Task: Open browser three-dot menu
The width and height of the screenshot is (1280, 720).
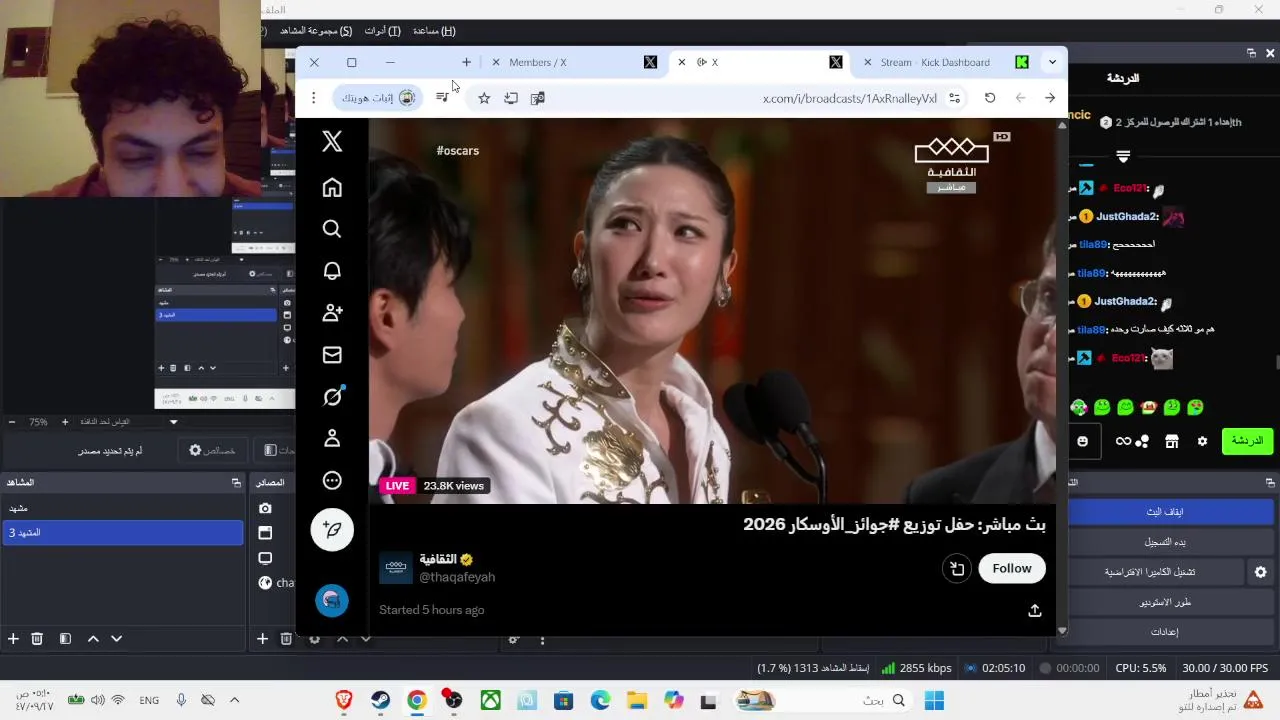Action: click(x=314, y=98)
